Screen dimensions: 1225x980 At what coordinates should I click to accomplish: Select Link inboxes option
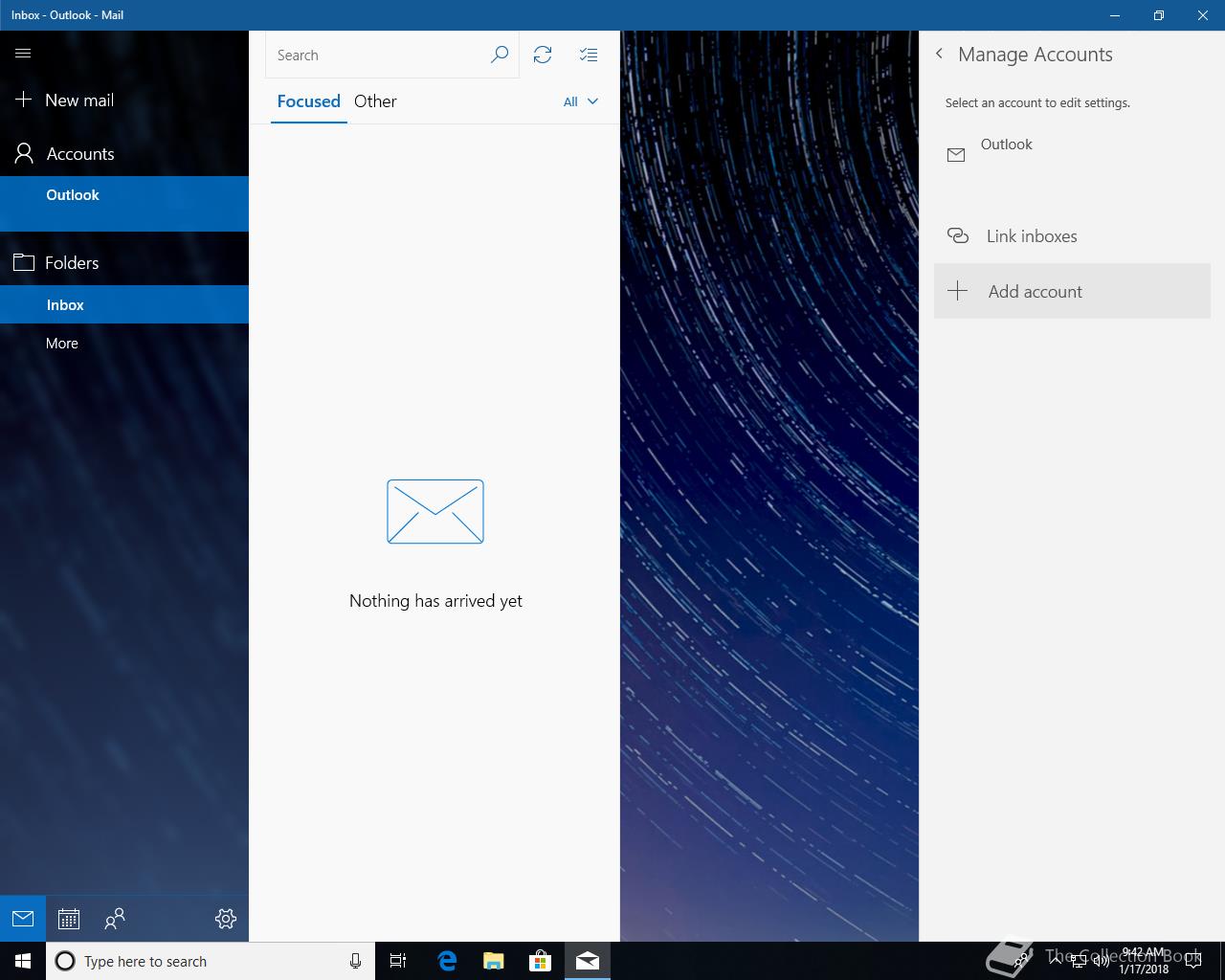point(1031,236)
